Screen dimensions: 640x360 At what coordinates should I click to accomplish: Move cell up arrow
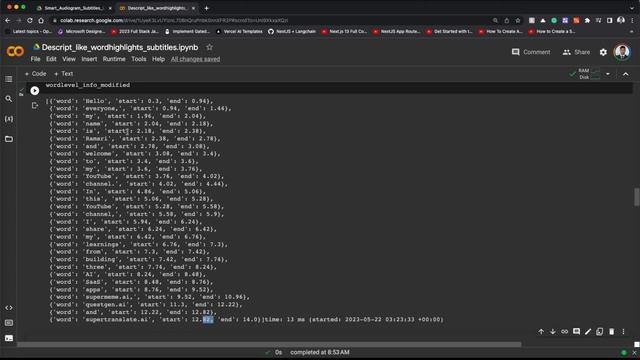[x=541, y=332]
